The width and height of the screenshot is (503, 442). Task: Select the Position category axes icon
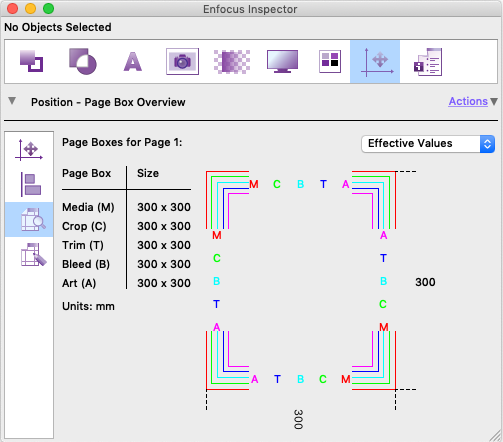point(375,62)
